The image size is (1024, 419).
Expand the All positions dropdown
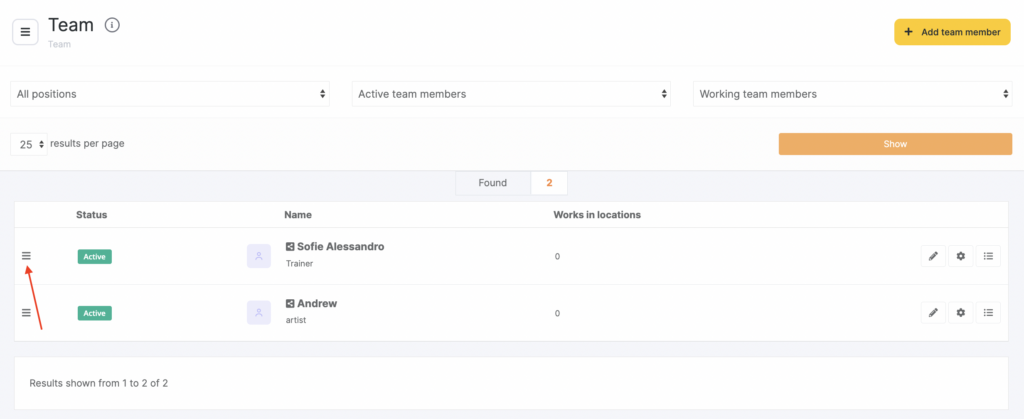coord(171,94)
